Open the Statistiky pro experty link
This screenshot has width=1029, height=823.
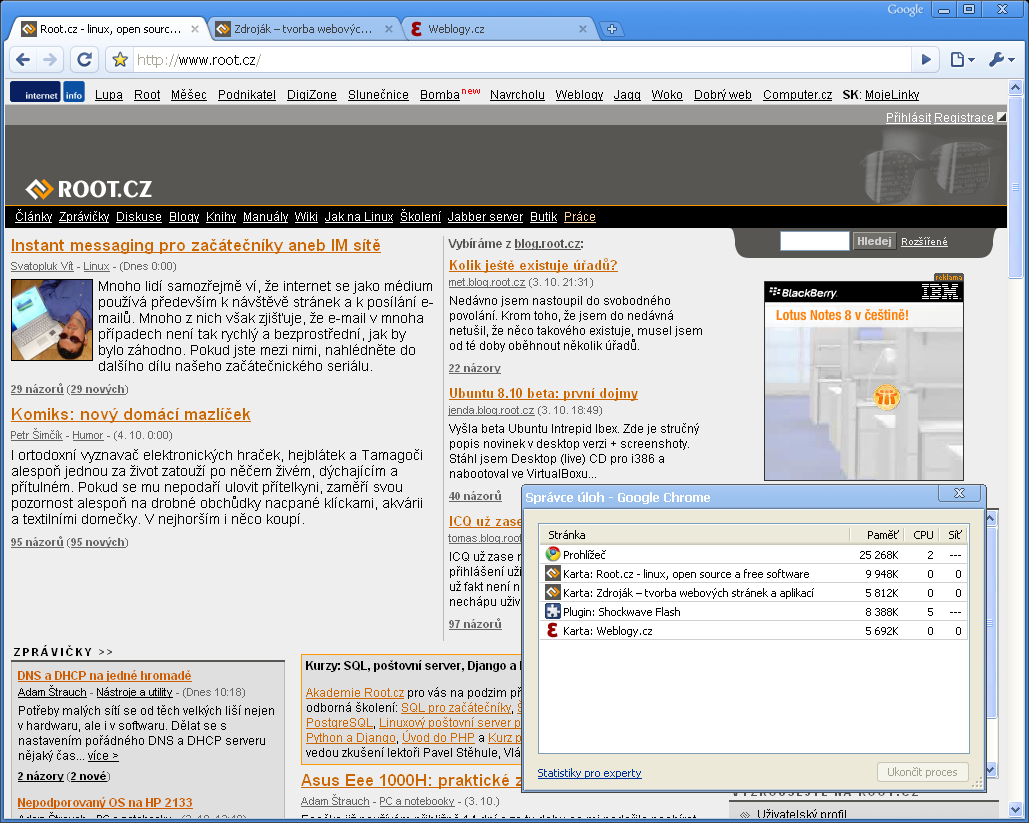click(x=589, y=773)
